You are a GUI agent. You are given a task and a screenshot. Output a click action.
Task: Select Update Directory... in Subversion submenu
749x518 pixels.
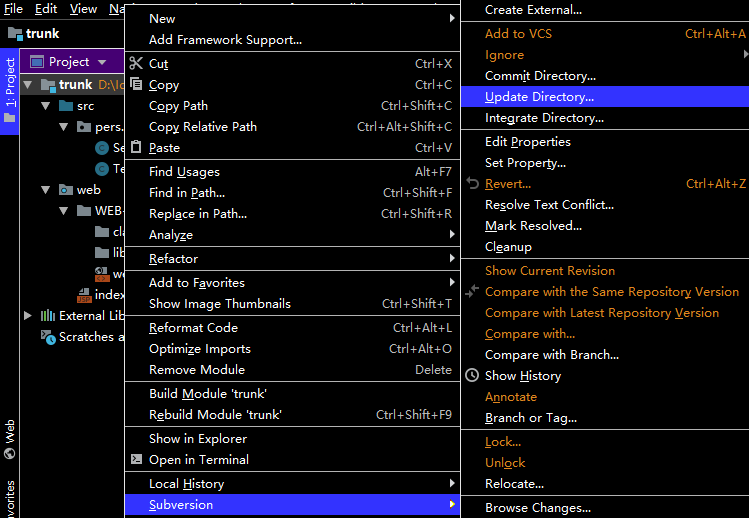605,97
